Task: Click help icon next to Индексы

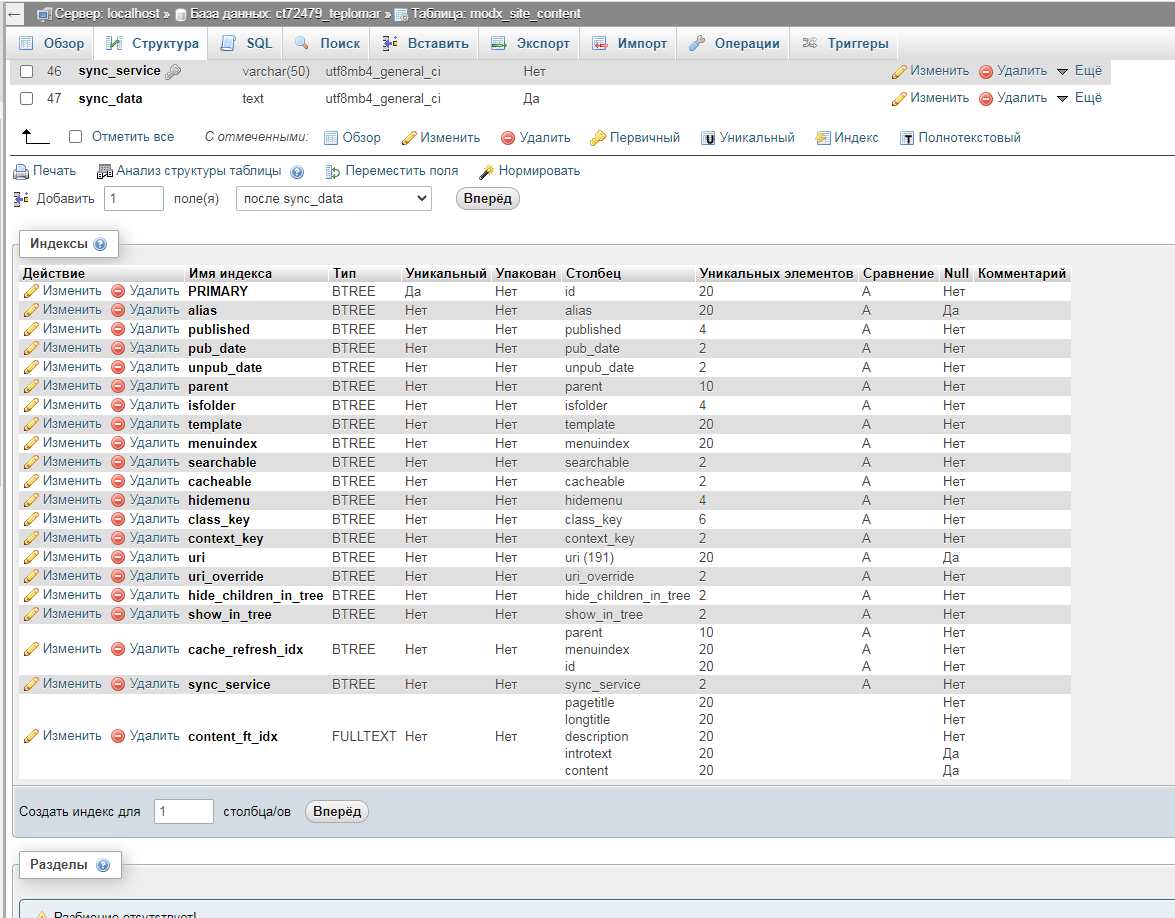Action: click(x=100, y=244)
